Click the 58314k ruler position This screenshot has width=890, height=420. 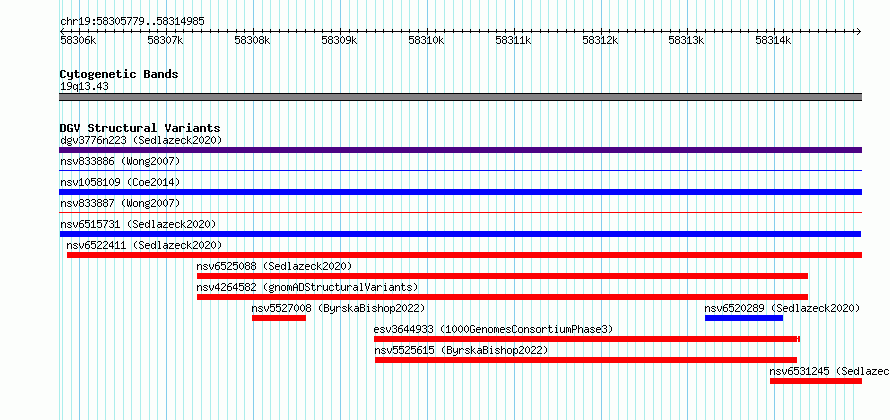[x=773, y=40]
